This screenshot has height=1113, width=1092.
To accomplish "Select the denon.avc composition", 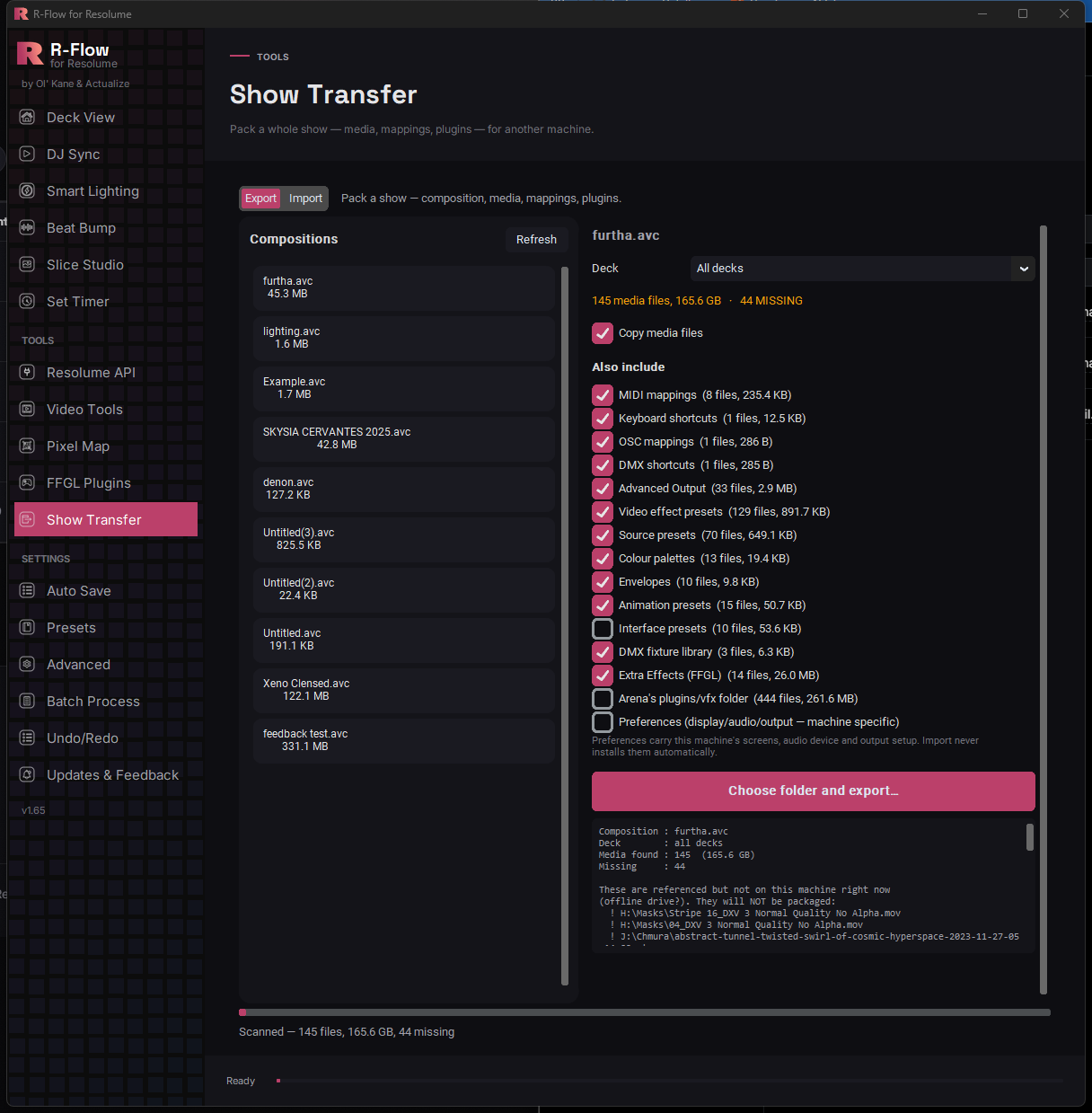I will (404, 489).
